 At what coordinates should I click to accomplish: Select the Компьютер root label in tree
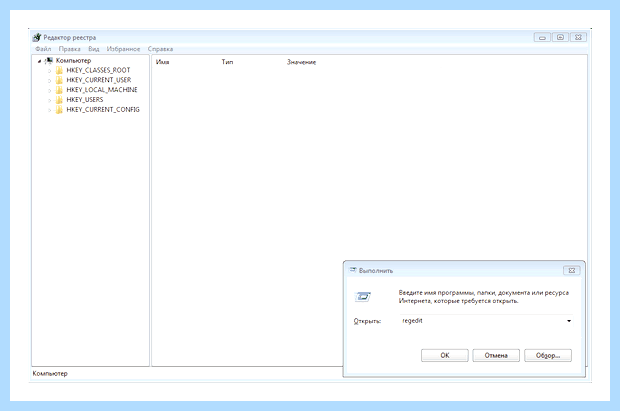(73, 61)
